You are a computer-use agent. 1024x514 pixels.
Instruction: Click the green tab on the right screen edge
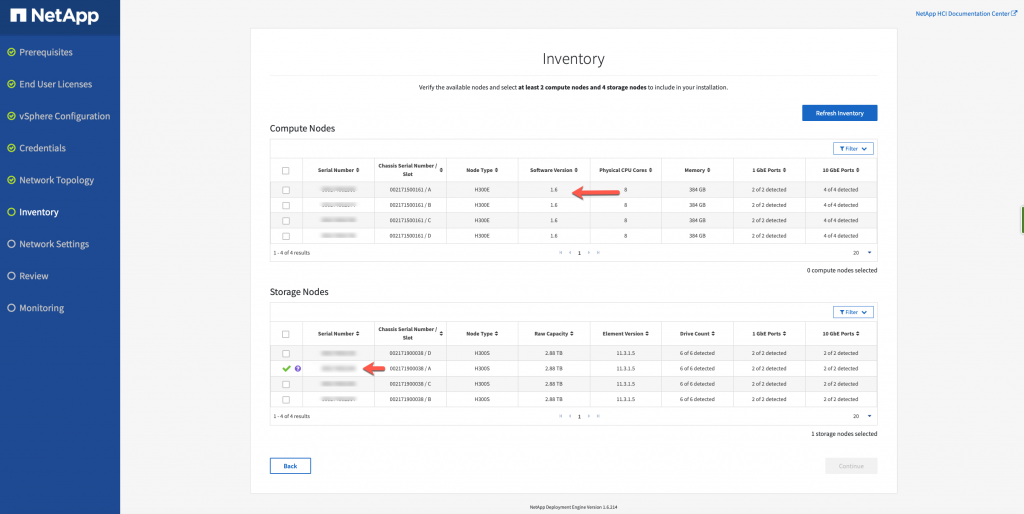coord(1022,219)
